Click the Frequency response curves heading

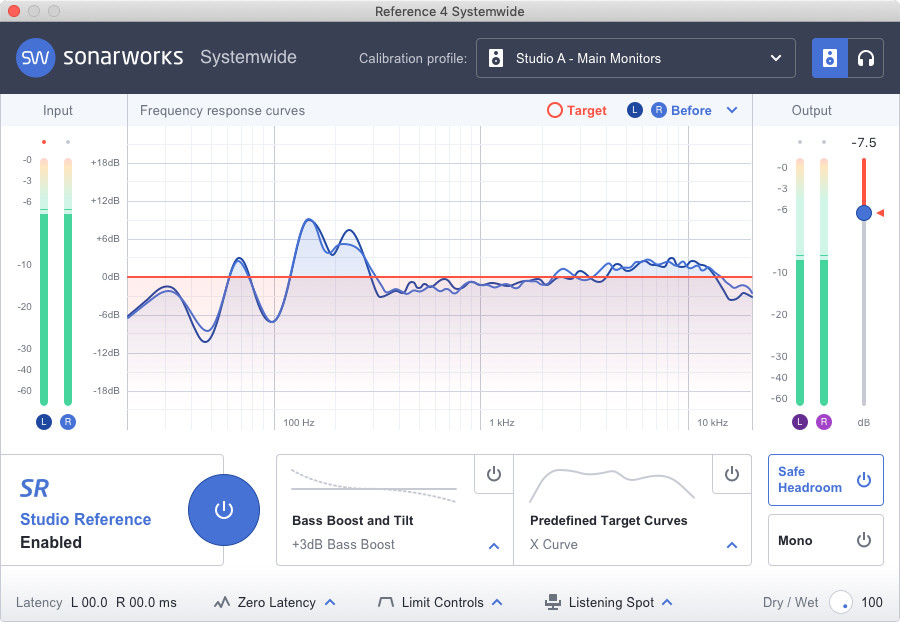click(222, 111)
